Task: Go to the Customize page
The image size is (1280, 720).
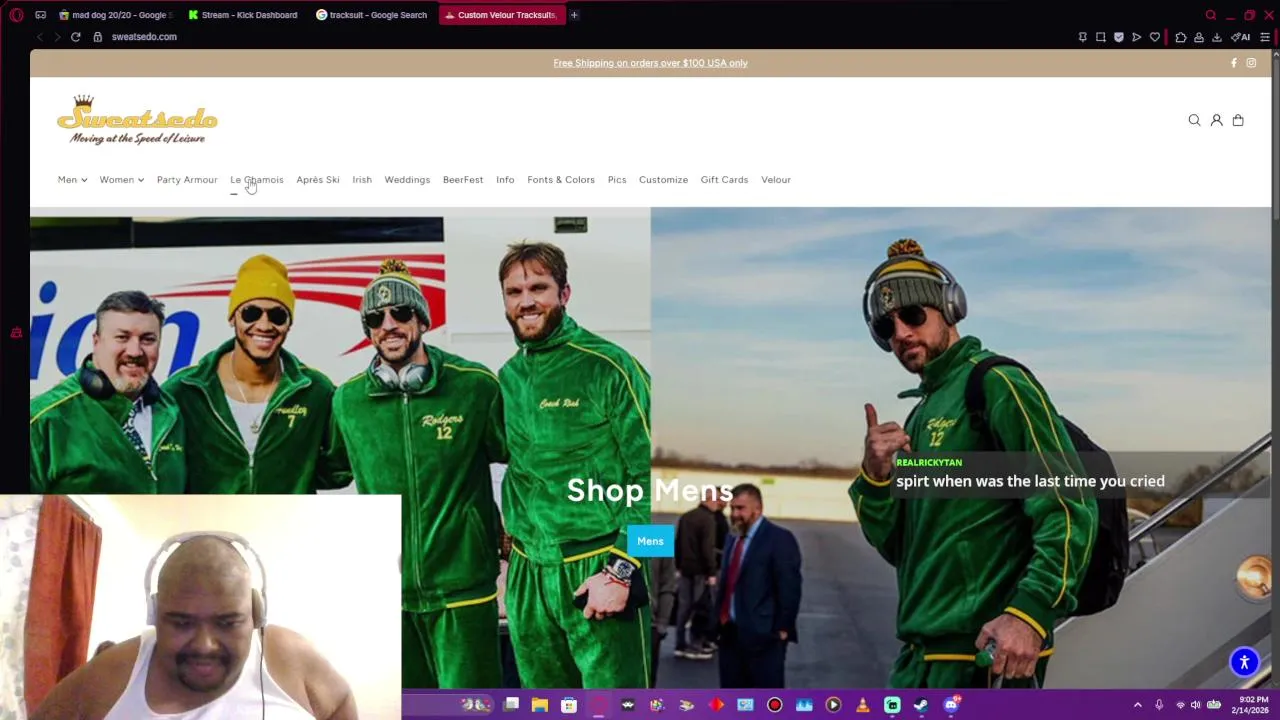Action: tap(663, 180)
